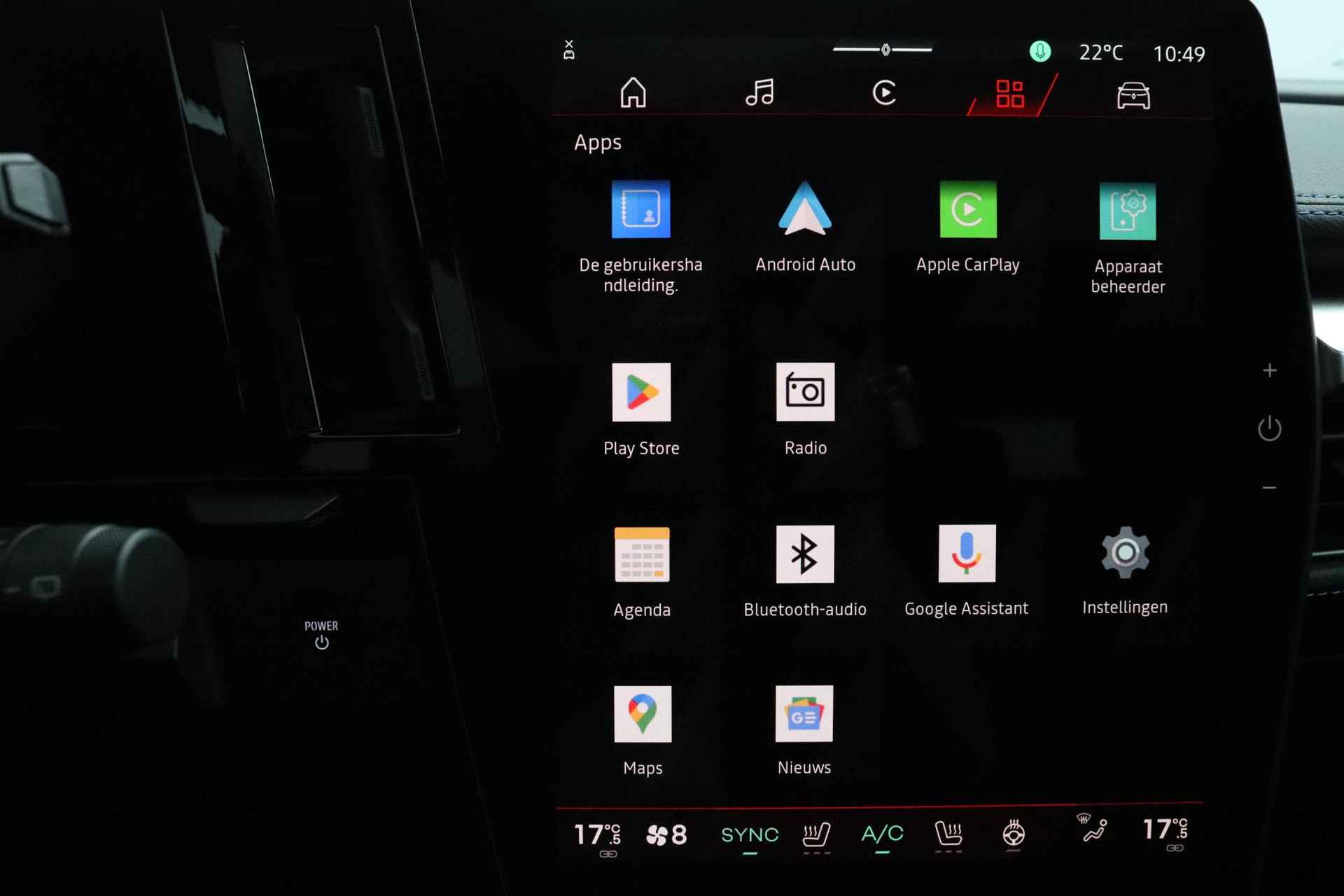Viewport: 1344px width, 896px height.
Task: Open the Play Store app
Action: (641, 392)
